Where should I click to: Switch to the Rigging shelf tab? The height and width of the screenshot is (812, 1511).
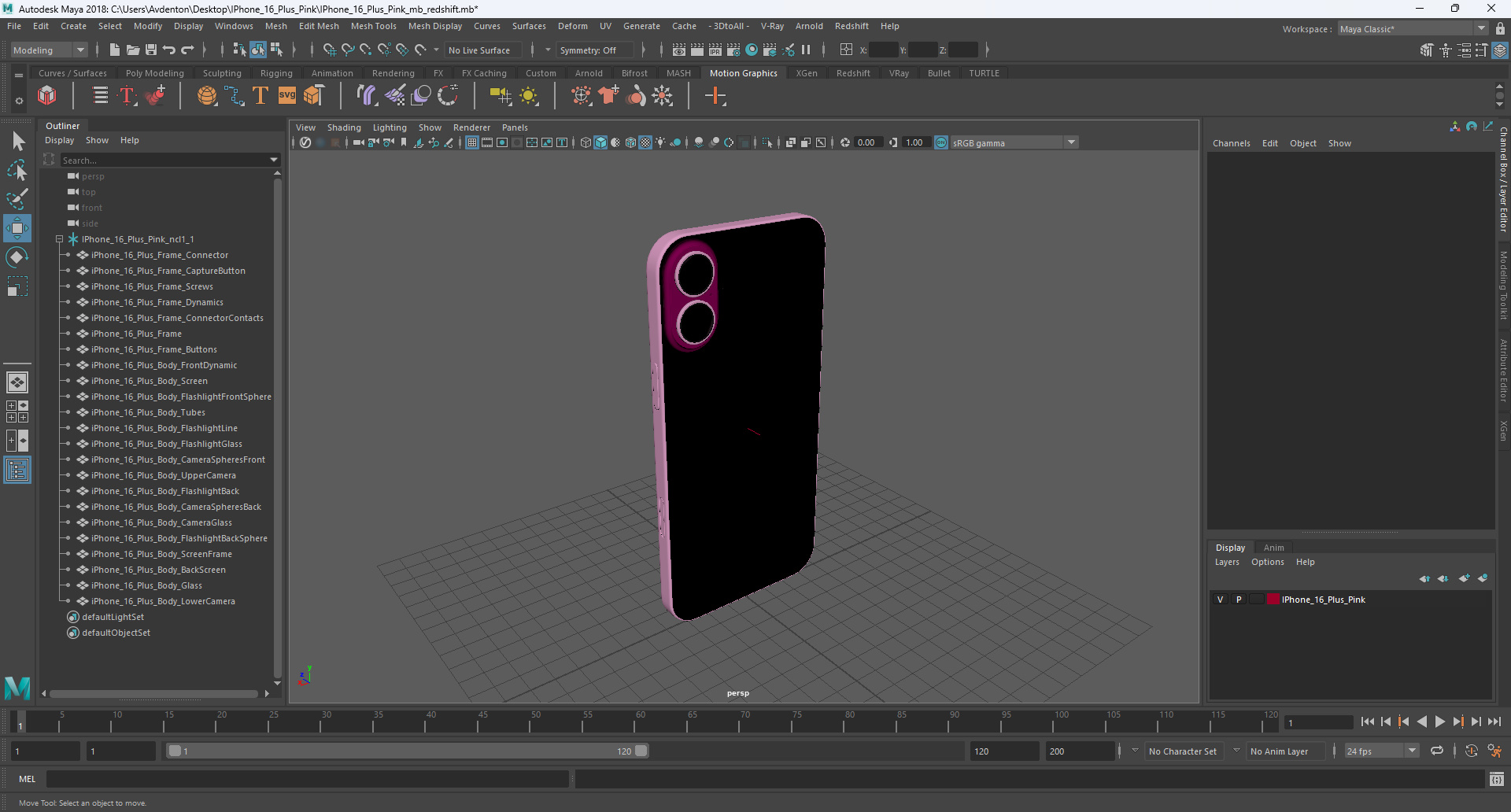(x=276, y=73)
